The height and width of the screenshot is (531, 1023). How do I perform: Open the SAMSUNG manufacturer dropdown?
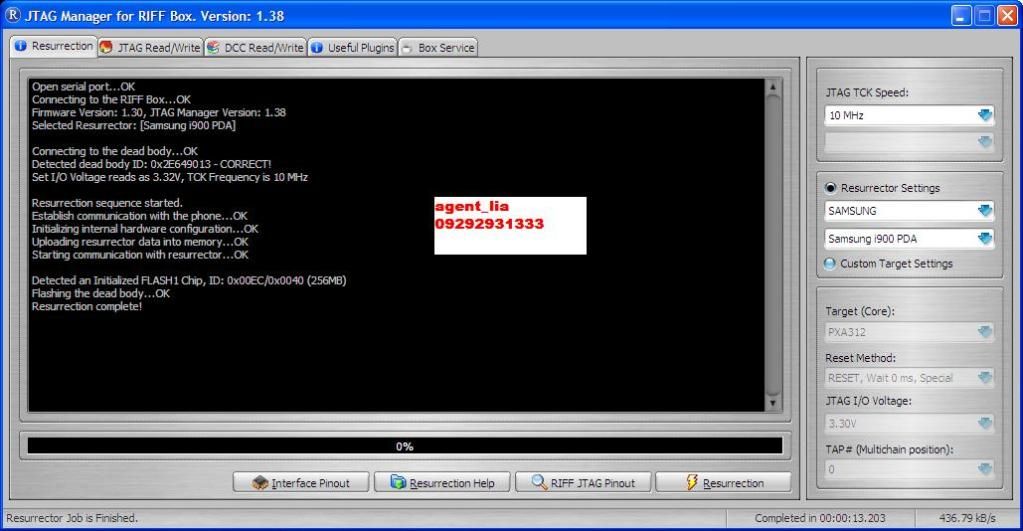pos(909,211)
